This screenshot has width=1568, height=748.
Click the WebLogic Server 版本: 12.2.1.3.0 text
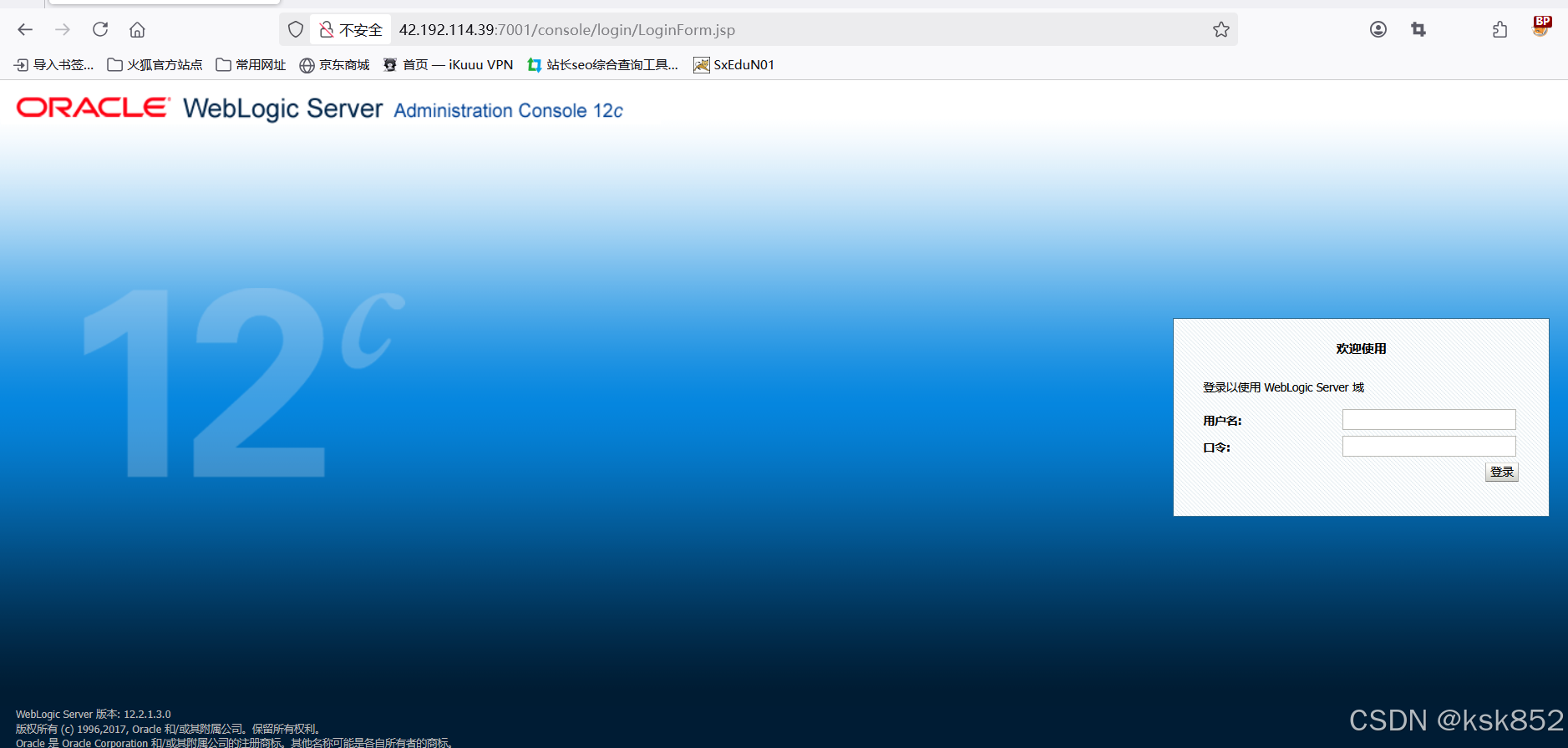click(x=93, y=715)
